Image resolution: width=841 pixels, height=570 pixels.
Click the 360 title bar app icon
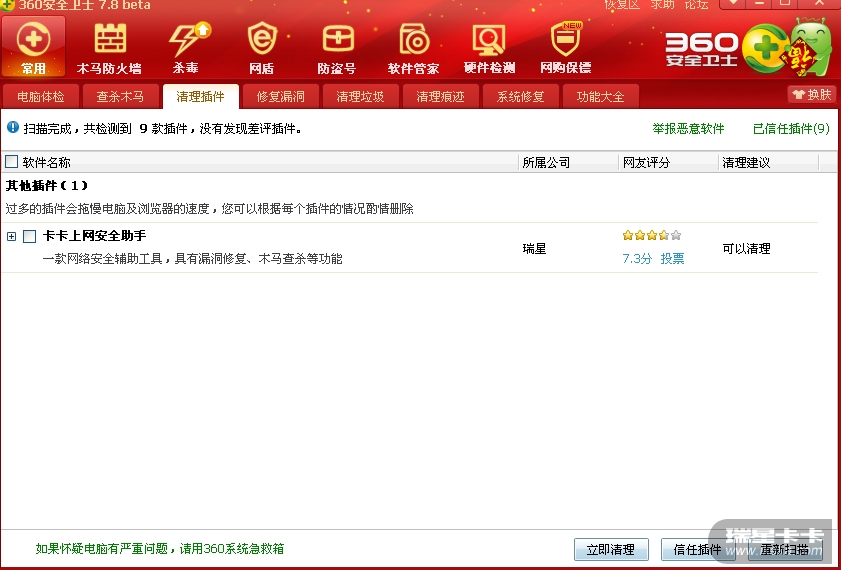[7, 5]
